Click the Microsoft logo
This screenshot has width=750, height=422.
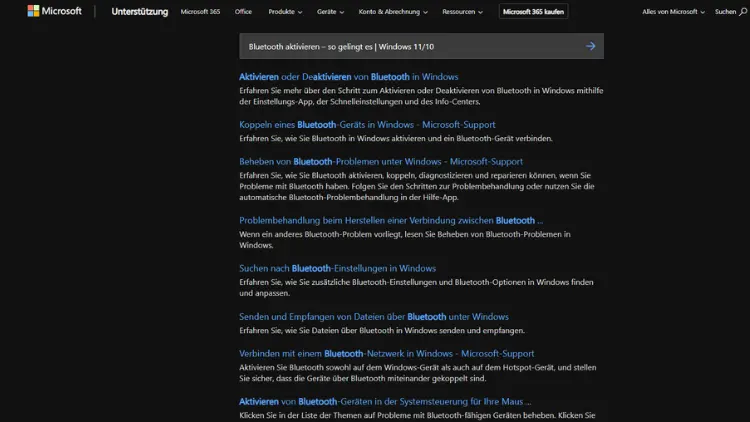pyautogui.click(x=55, y=11)
